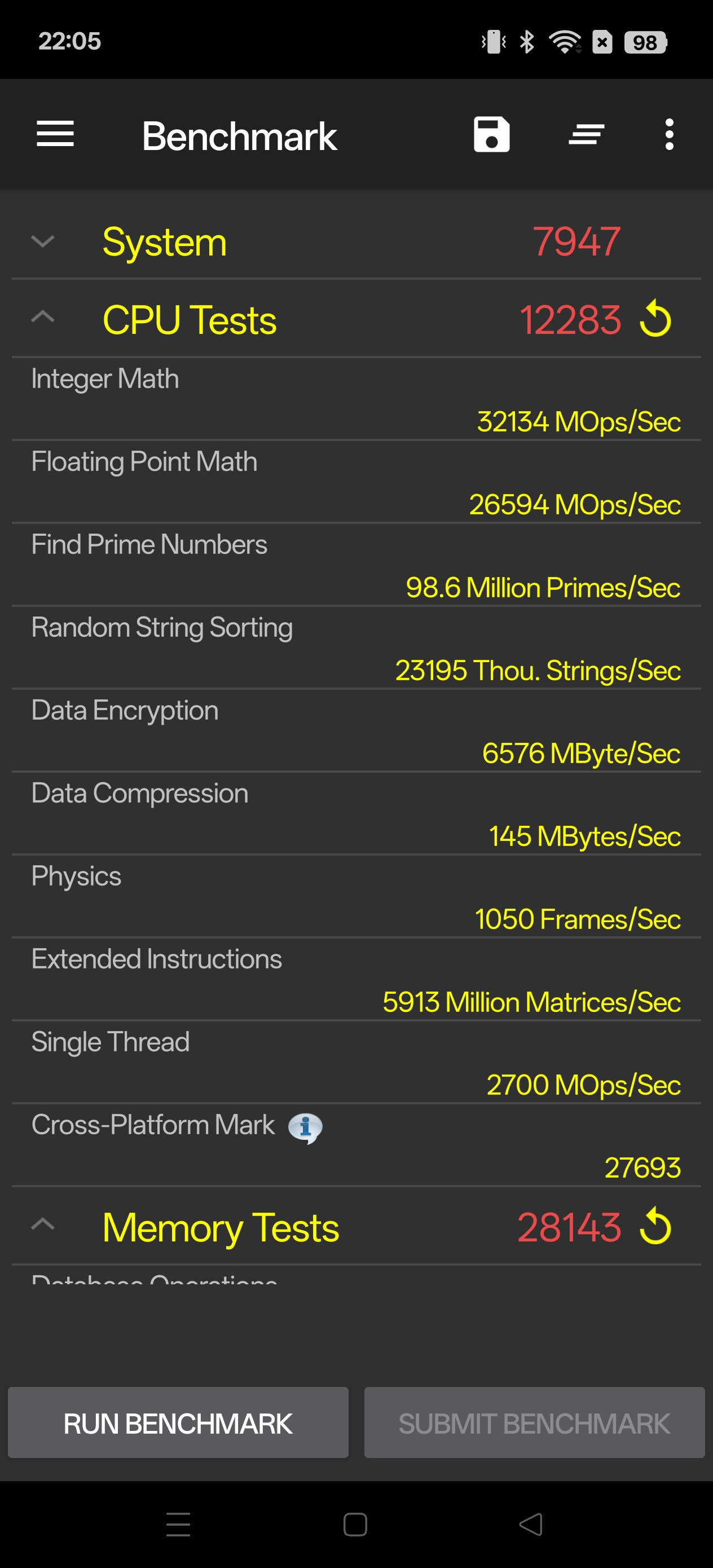Viewport: 713px width, 1568px height.
Task: Expand the System section chevron
Action: 43,241
